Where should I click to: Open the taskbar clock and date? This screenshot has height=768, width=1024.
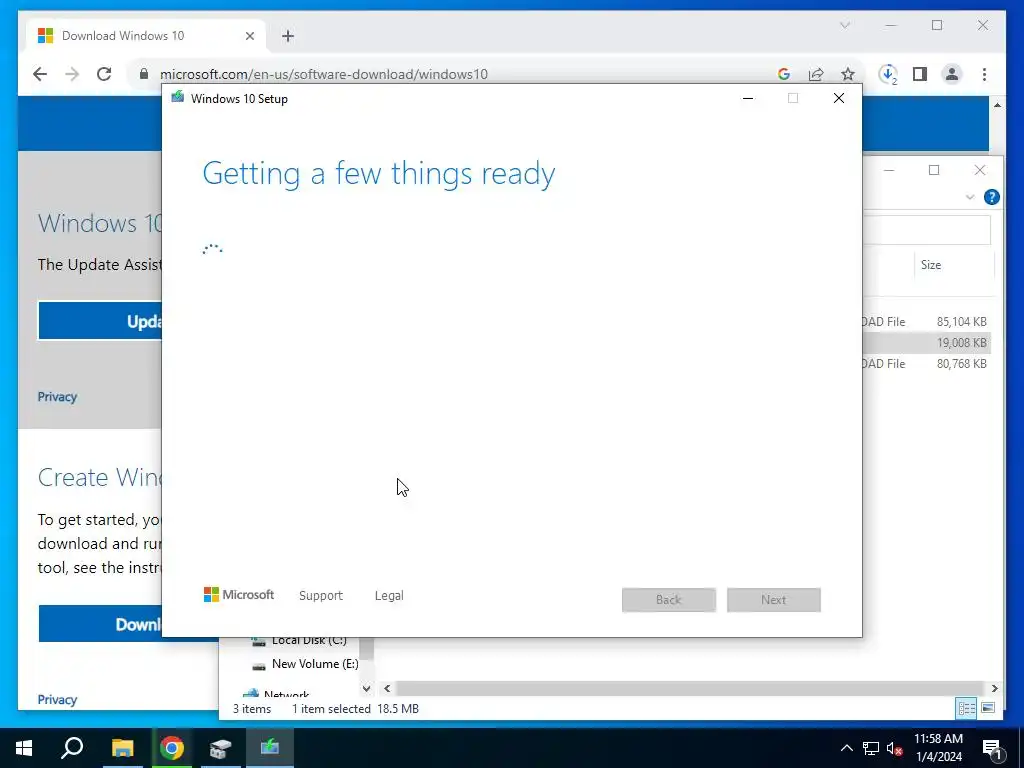pyautogui.click(x=938, y=748)
